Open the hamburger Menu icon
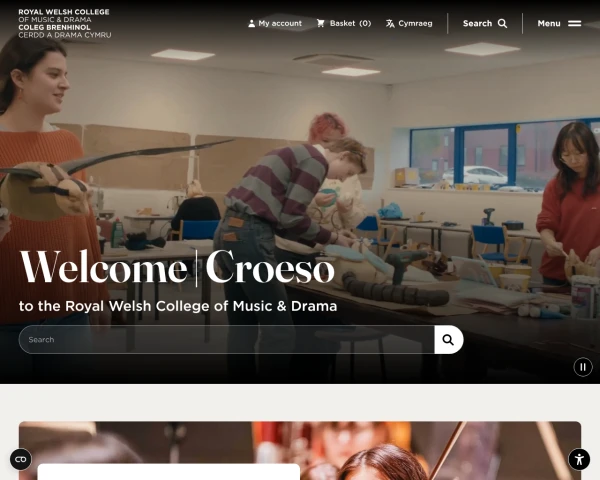The height and width of the screenshot is (480, 600). [x=574, y=24]
